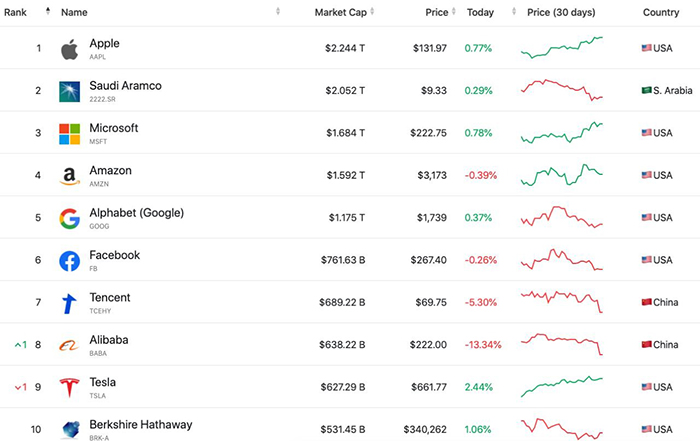Sort by Today column header
Screen dimensions: 700x441
click(x=480, y=12)
